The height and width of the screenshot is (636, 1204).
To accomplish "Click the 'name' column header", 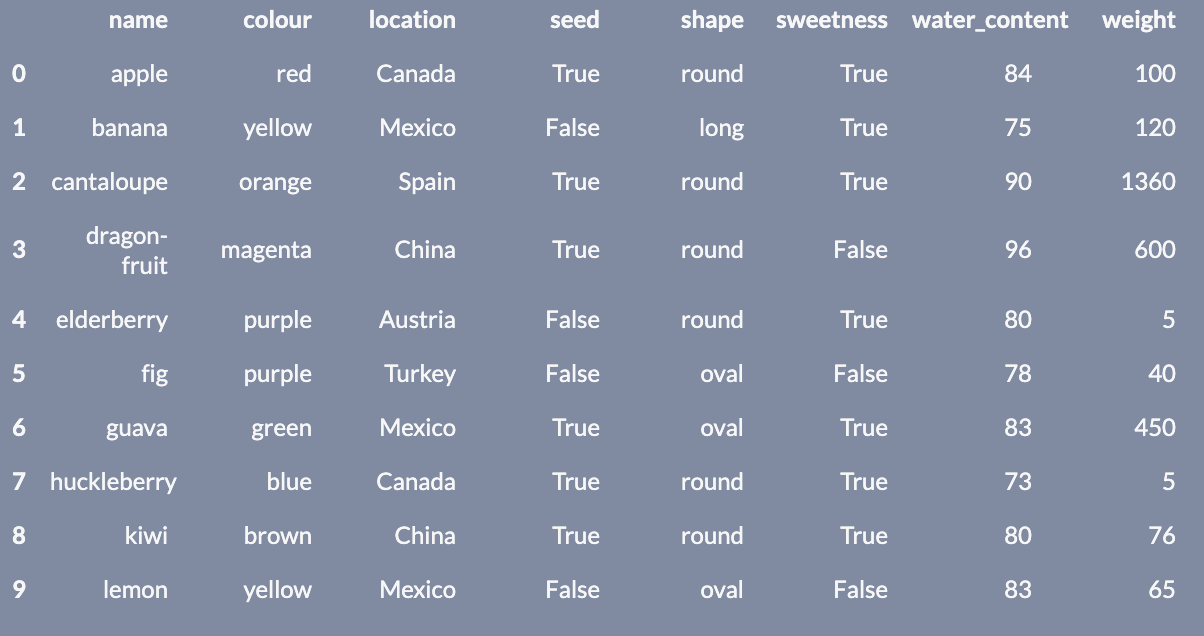I will tap(138, 20).
